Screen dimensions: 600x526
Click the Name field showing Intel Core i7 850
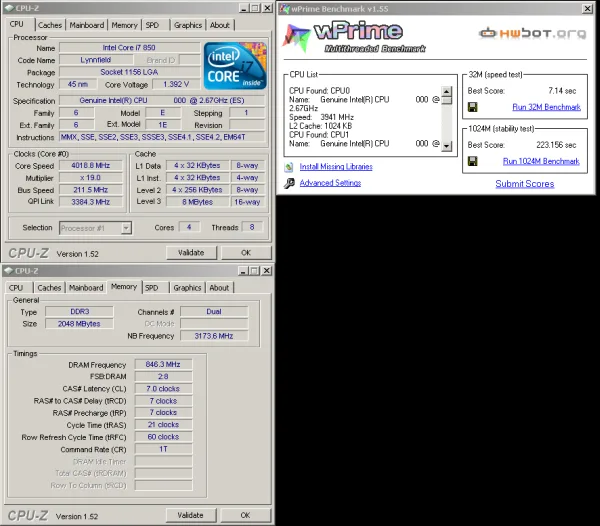click(129, 48)
